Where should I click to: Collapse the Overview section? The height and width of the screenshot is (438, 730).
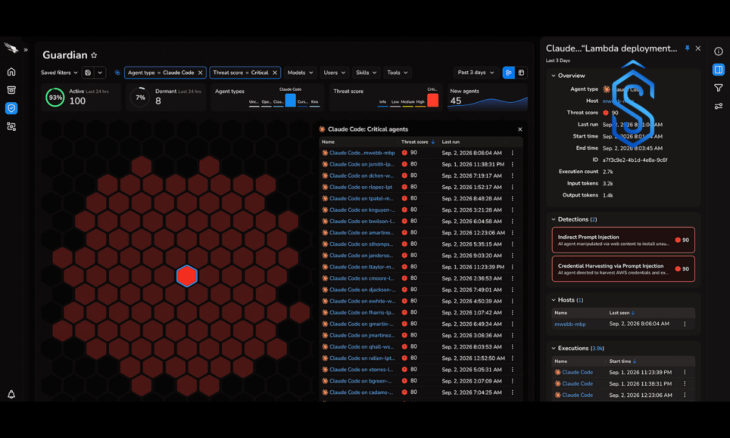[554, 75]
